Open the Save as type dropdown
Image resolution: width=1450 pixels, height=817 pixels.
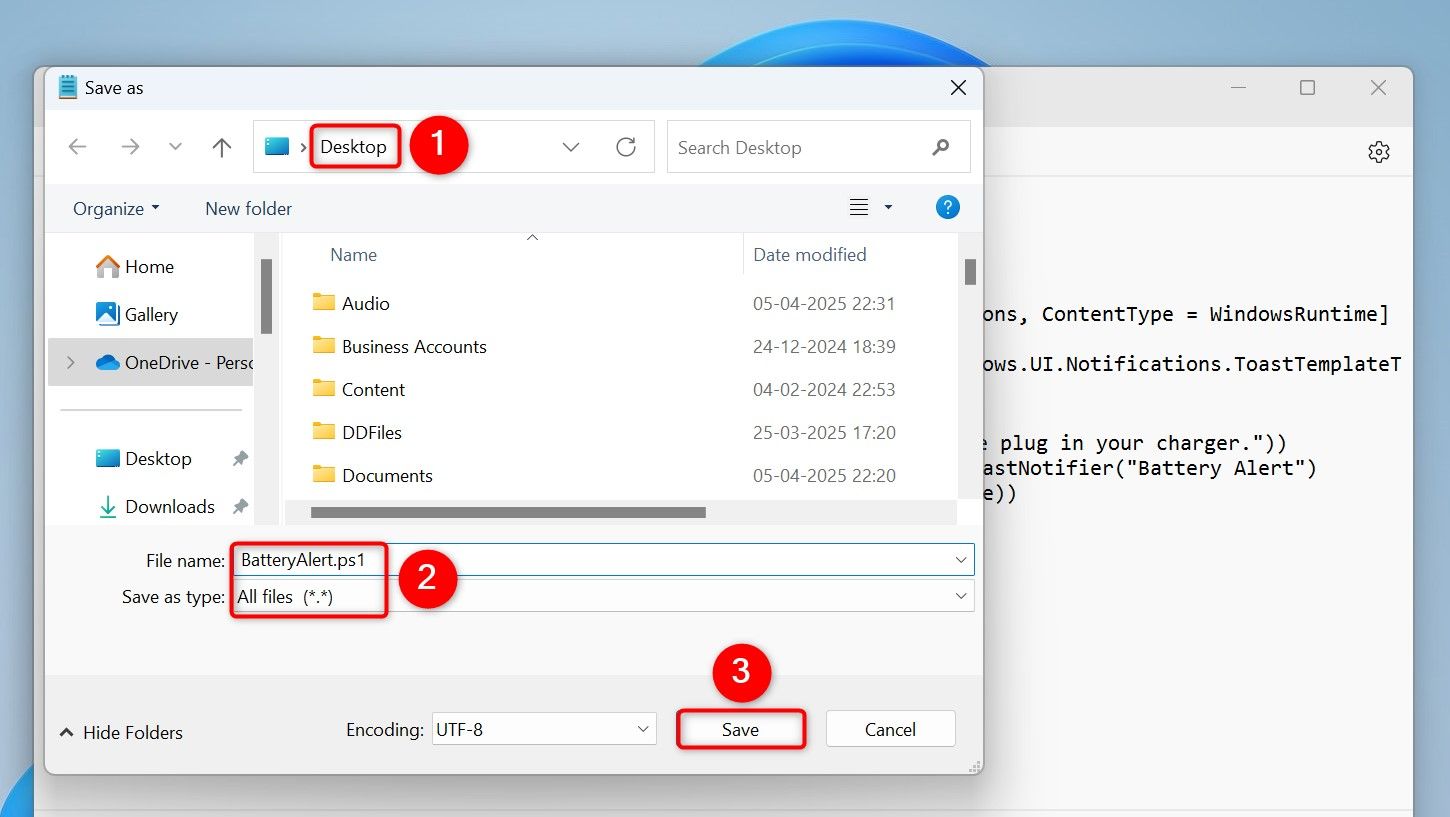(x=960, y=597)
